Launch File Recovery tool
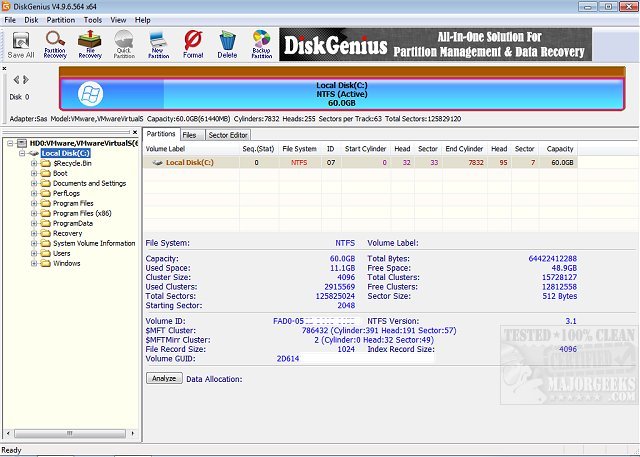Viewport: 640px width, 457px height. (90, 44)
